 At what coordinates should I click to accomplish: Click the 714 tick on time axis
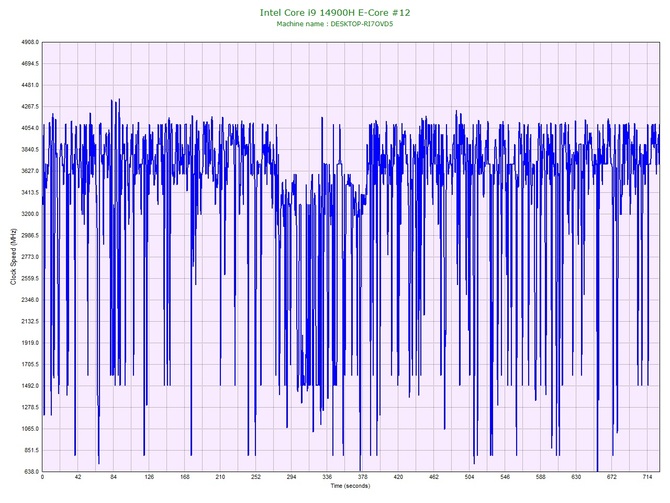(x=647, y=477)
